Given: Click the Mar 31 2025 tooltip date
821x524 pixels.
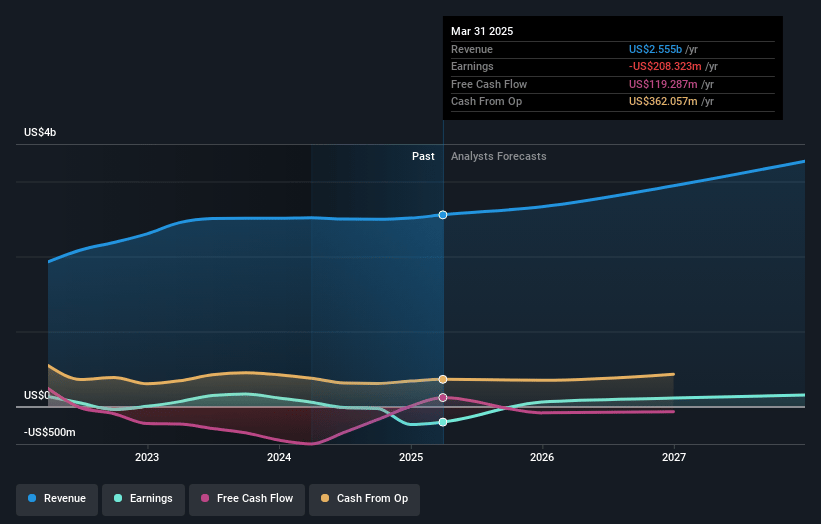Looking at the screenshot, I should [x=482, y=31].
